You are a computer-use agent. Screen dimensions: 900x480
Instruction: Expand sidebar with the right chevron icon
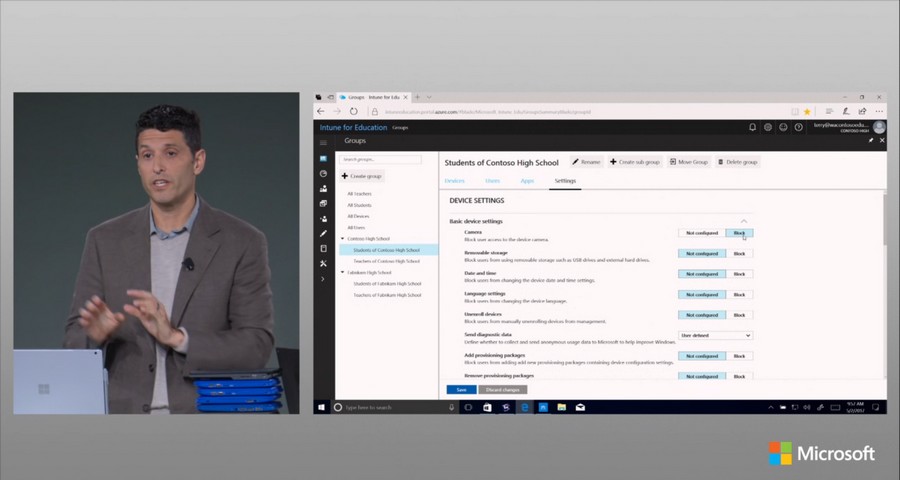(x=323, y=279)
